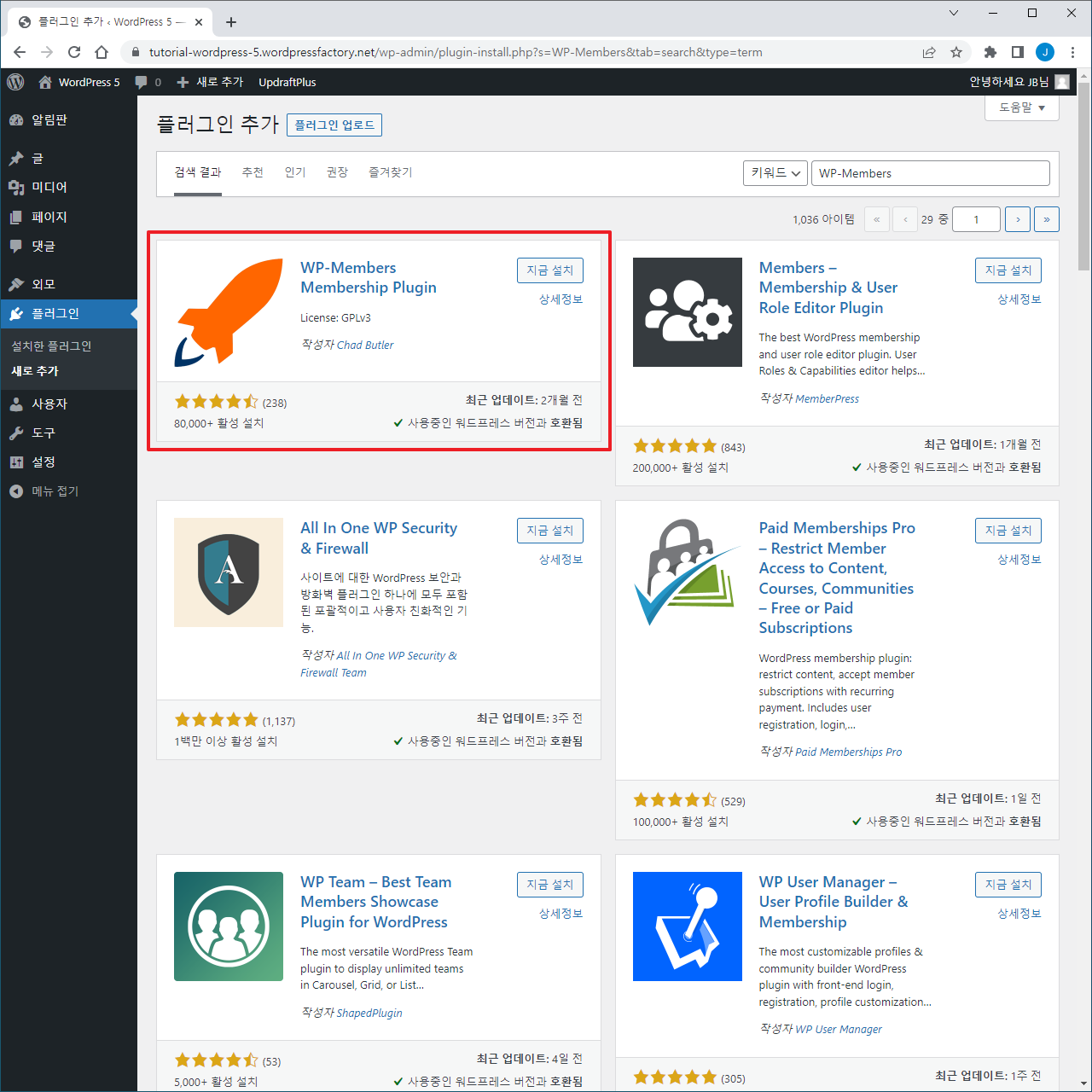Select 새로 추가 plugin submenu
This screenshot has height=1092, width=1092.
coord(35,371)
